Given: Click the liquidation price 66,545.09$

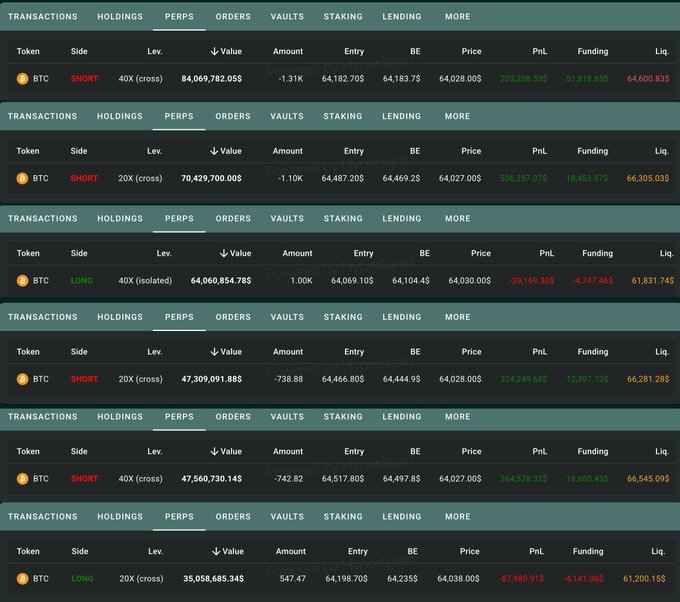Looking at the screenshot, I should 648,479.
